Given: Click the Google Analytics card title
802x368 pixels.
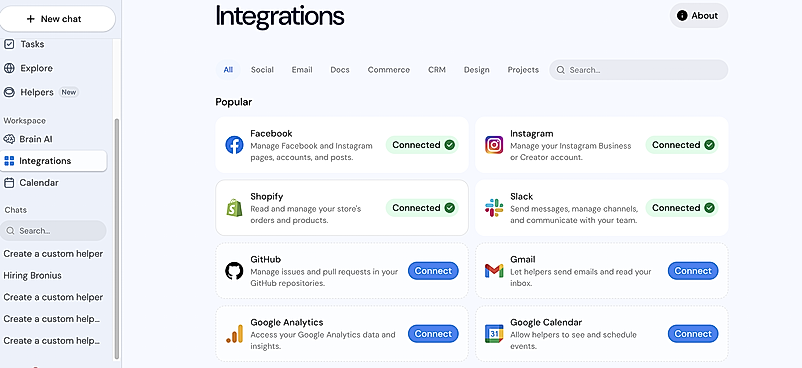Looking at the screenshot, I should click(286, 322).
